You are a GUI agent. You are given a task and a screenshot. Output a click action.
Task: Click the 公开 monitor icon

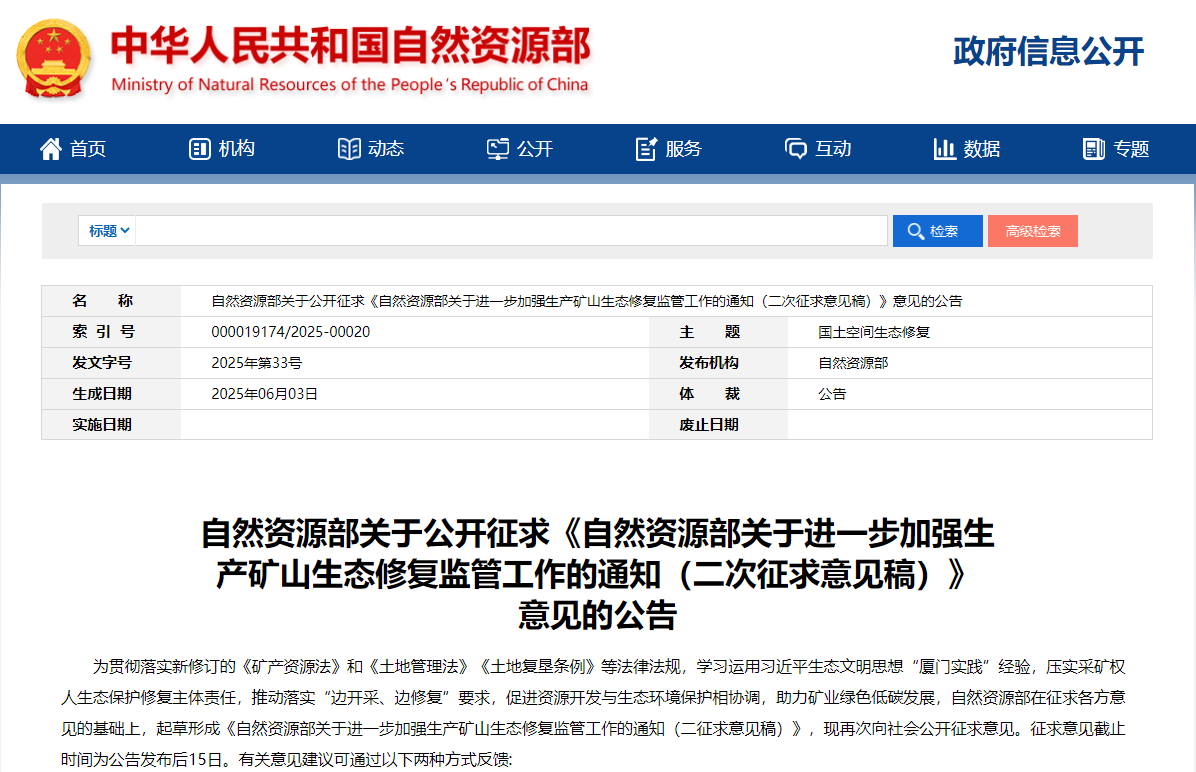pos(497,149)
